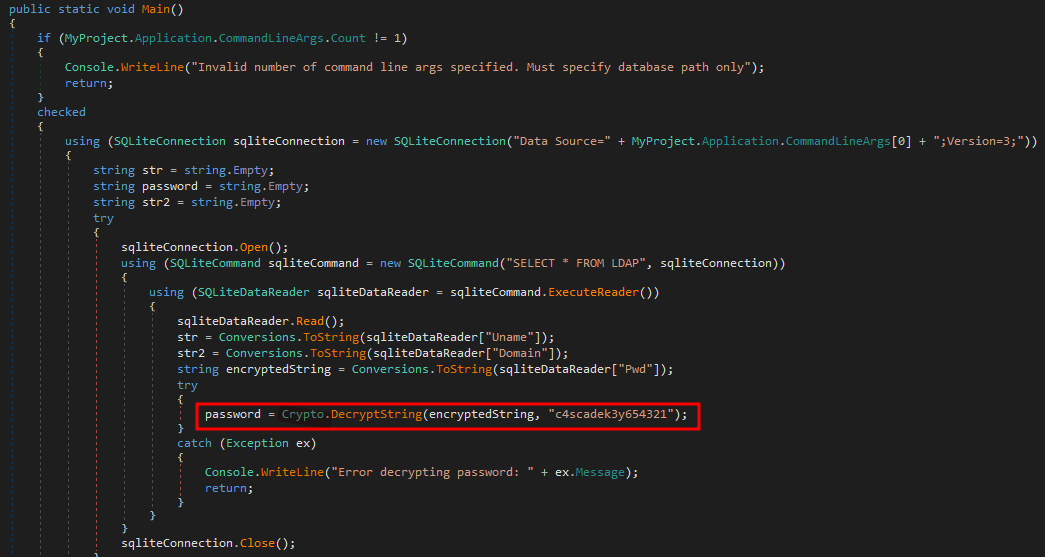Screen dimensions: 1045x557
Task: Go to the sqliteConnection.Close() call
Action: pyautogui.click(x=208, y=543)
